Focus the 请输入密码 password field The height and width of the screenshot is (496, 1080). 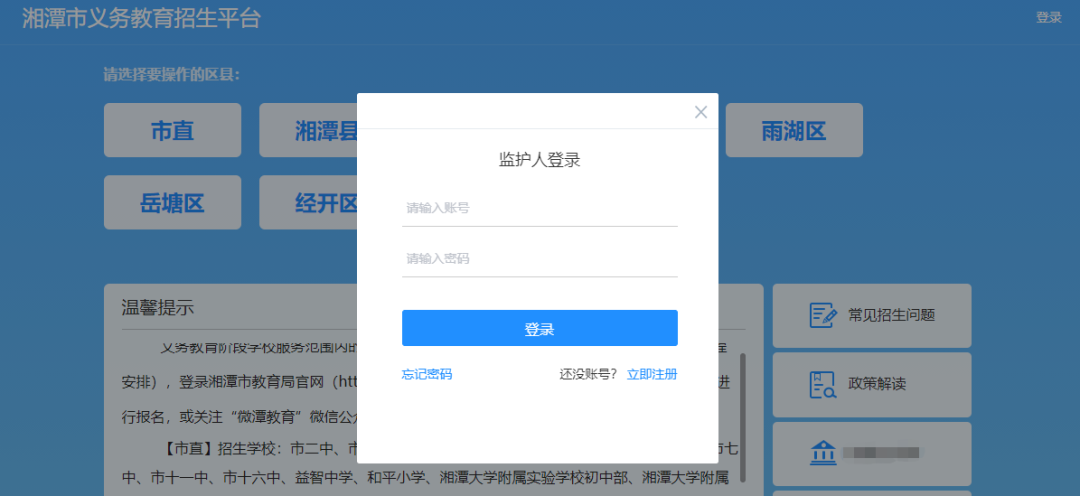coord(539,259)
